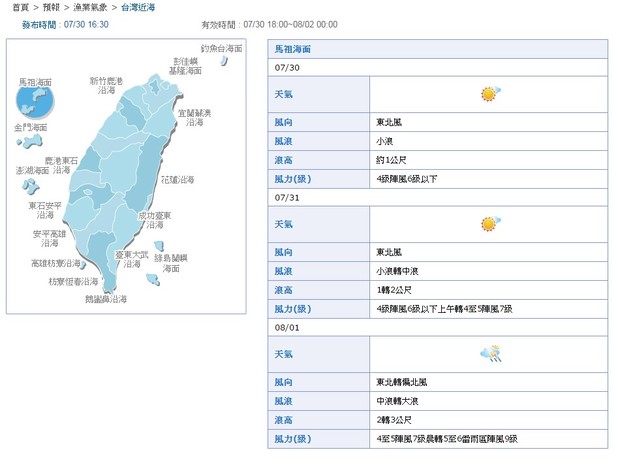Click the 08/01 rainy weather icon
620x465 pixels.
[489, 353]
